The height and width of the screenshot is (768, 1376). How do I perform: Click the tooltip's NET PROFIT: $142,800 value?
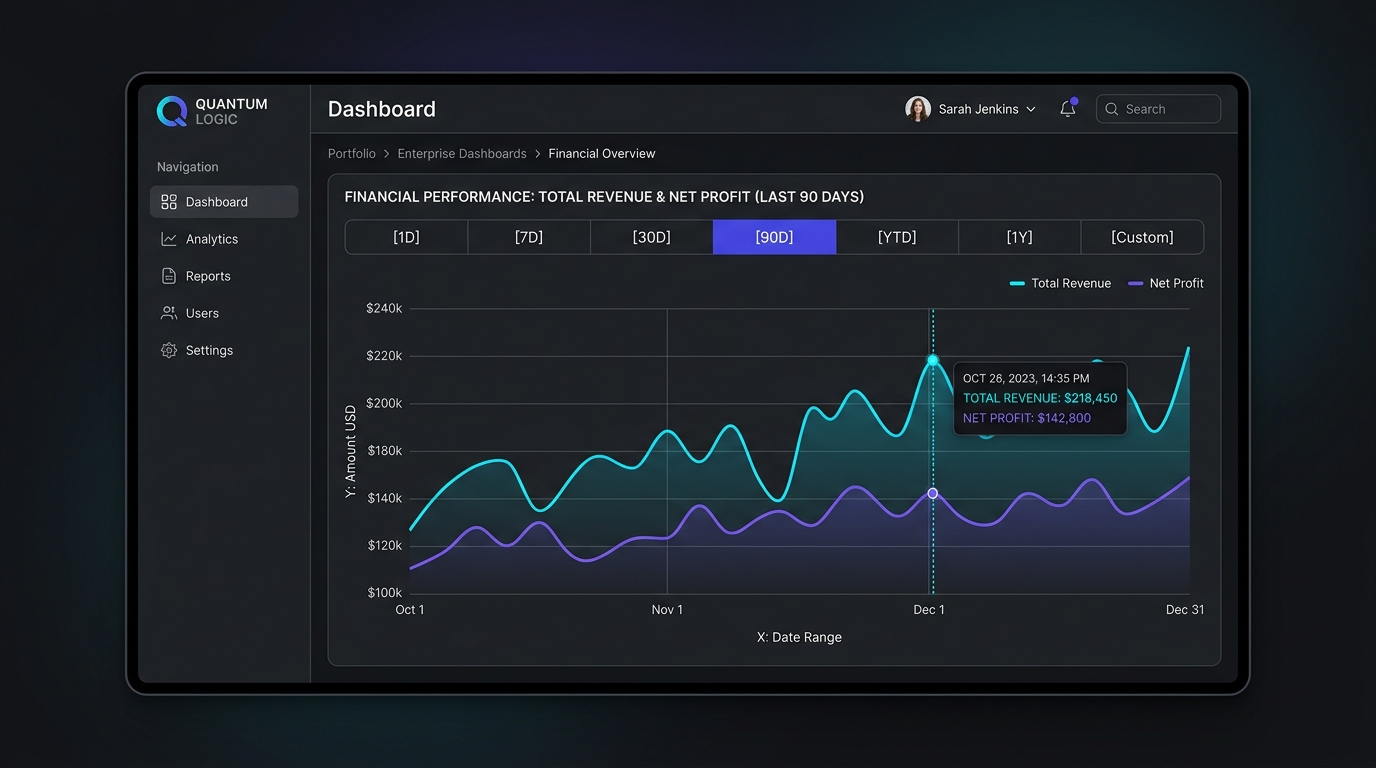click(1027, 418)
